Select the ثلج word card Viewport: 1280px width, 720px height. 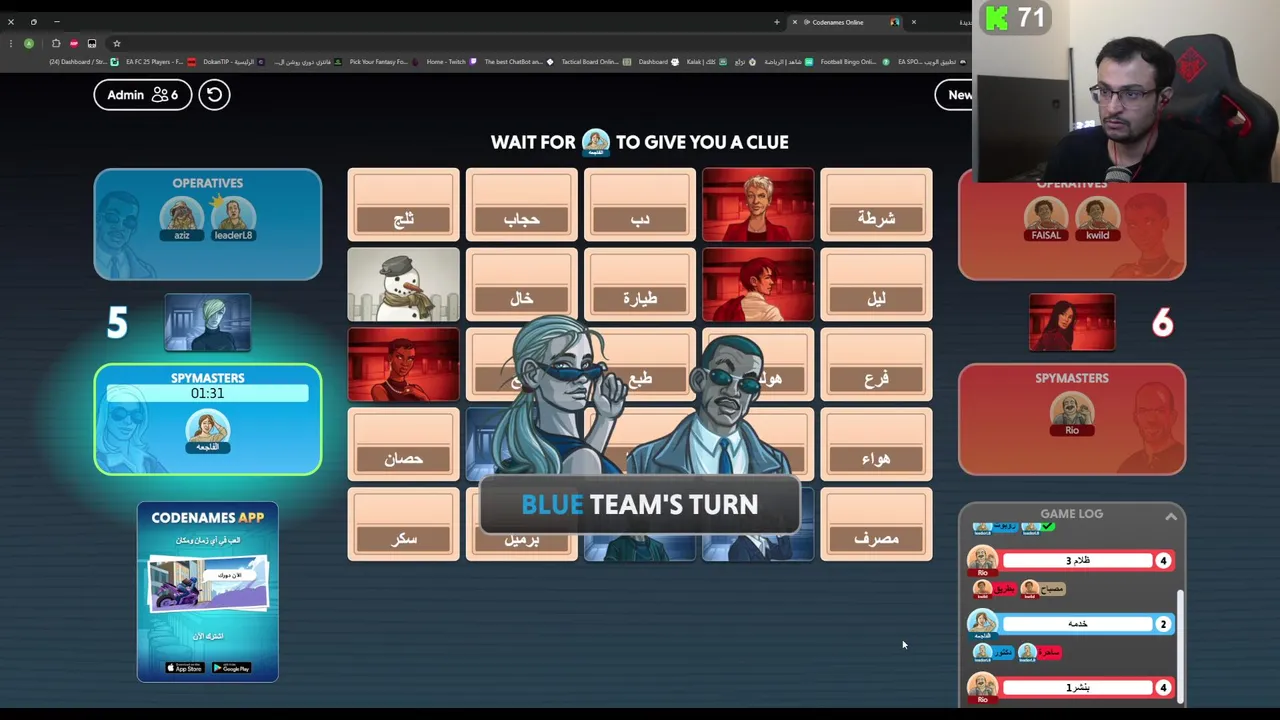[x=403, y=205]
